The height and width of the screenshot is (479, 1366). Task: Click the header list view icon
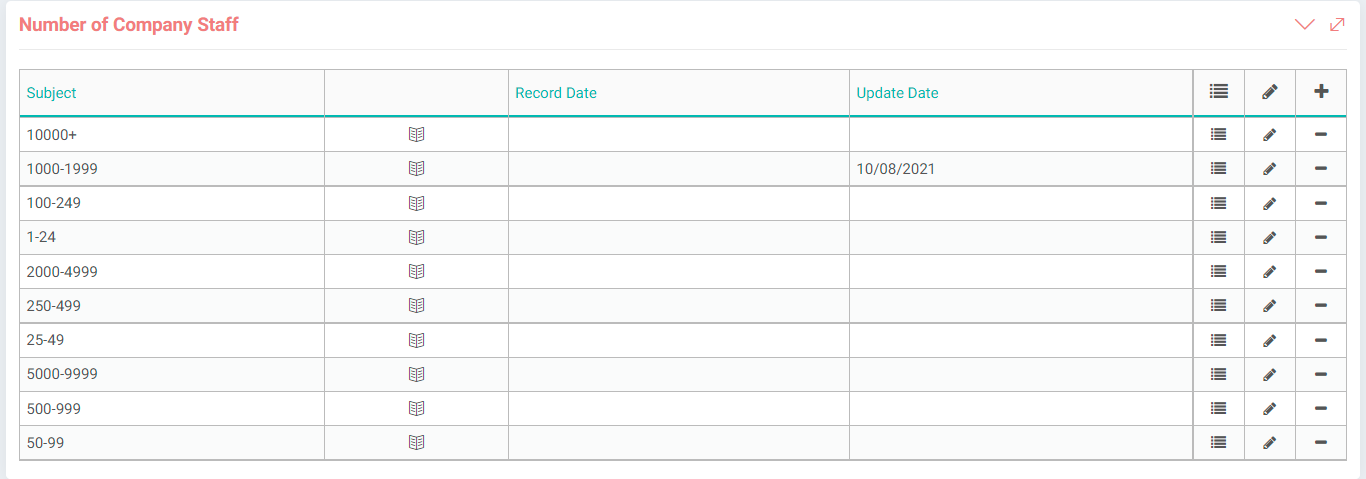(x=1218, y=91)
